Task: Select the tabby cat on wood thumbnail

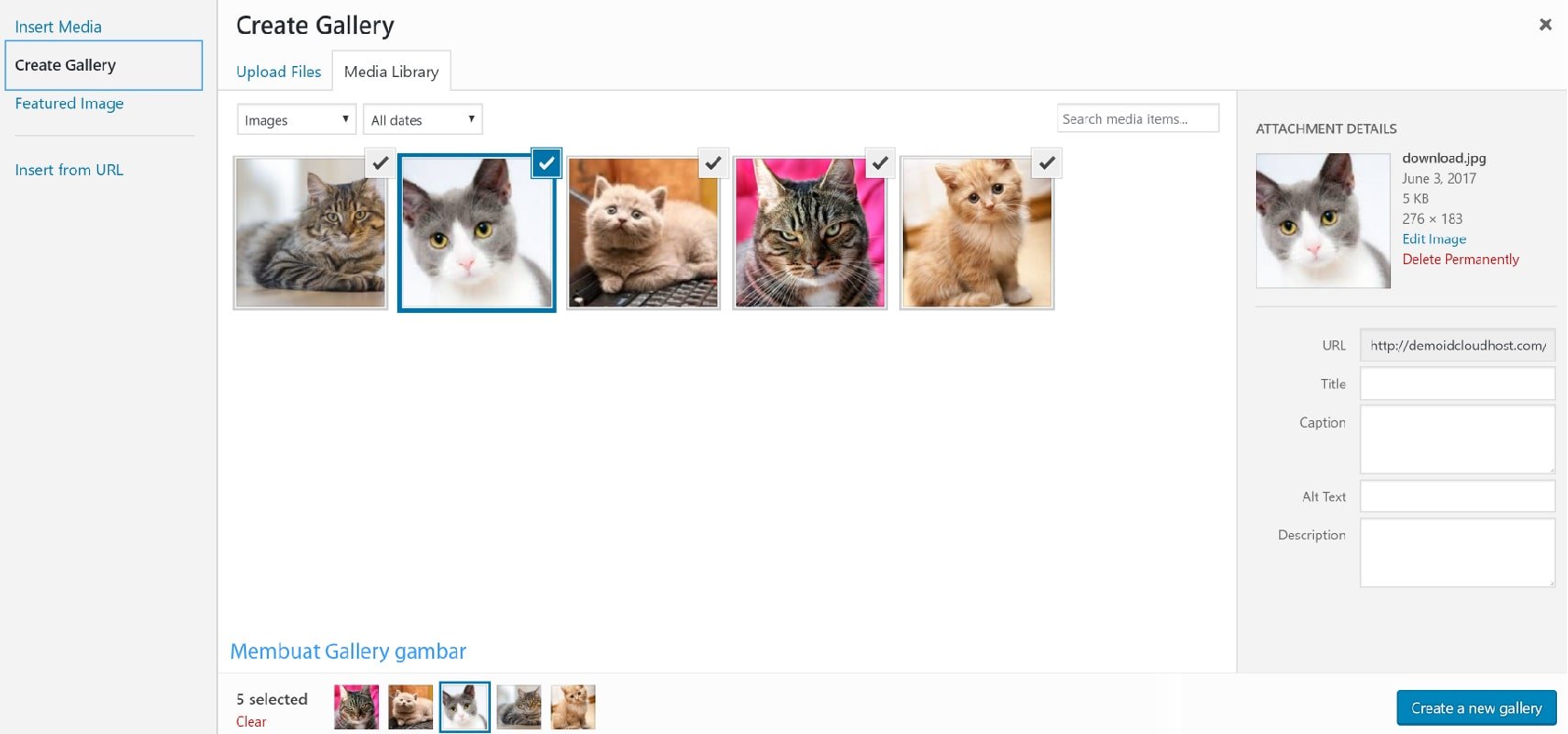Action: (310, 233)
